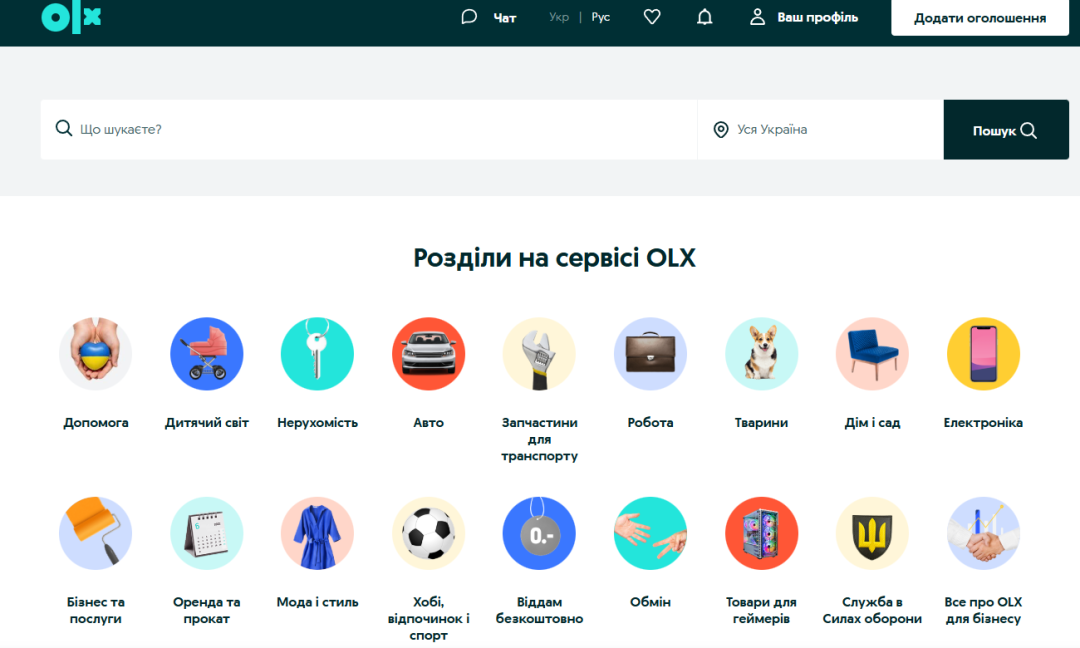This screenshot has width=1080, height=648.
Task: Open Оренда та прокат calendar icon
Action: [207, 533]
